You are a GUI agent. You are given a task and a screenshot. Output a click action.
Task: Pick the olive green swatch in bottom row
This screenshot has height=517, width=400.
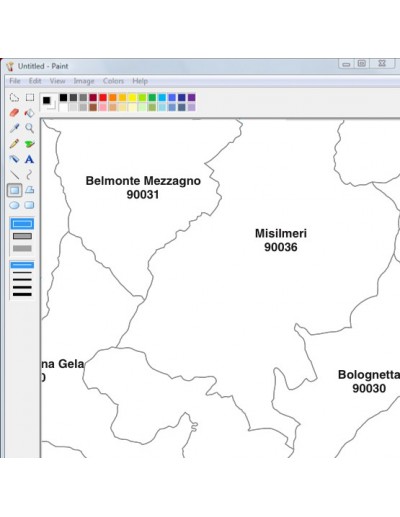(152, 107)
